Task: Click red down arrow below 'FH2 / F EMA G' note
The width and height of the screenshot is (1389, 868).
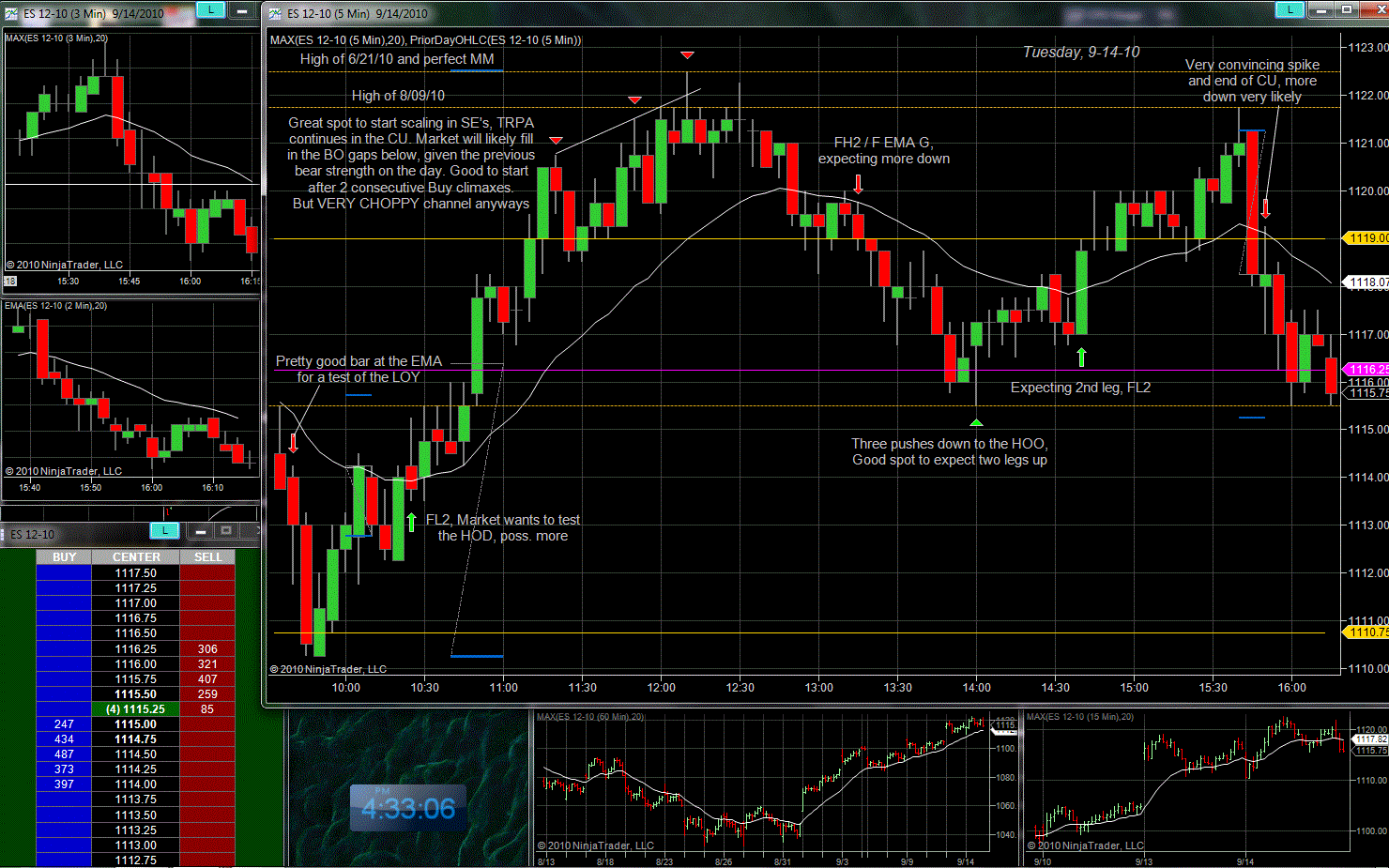Action: (x=858, y=183)
